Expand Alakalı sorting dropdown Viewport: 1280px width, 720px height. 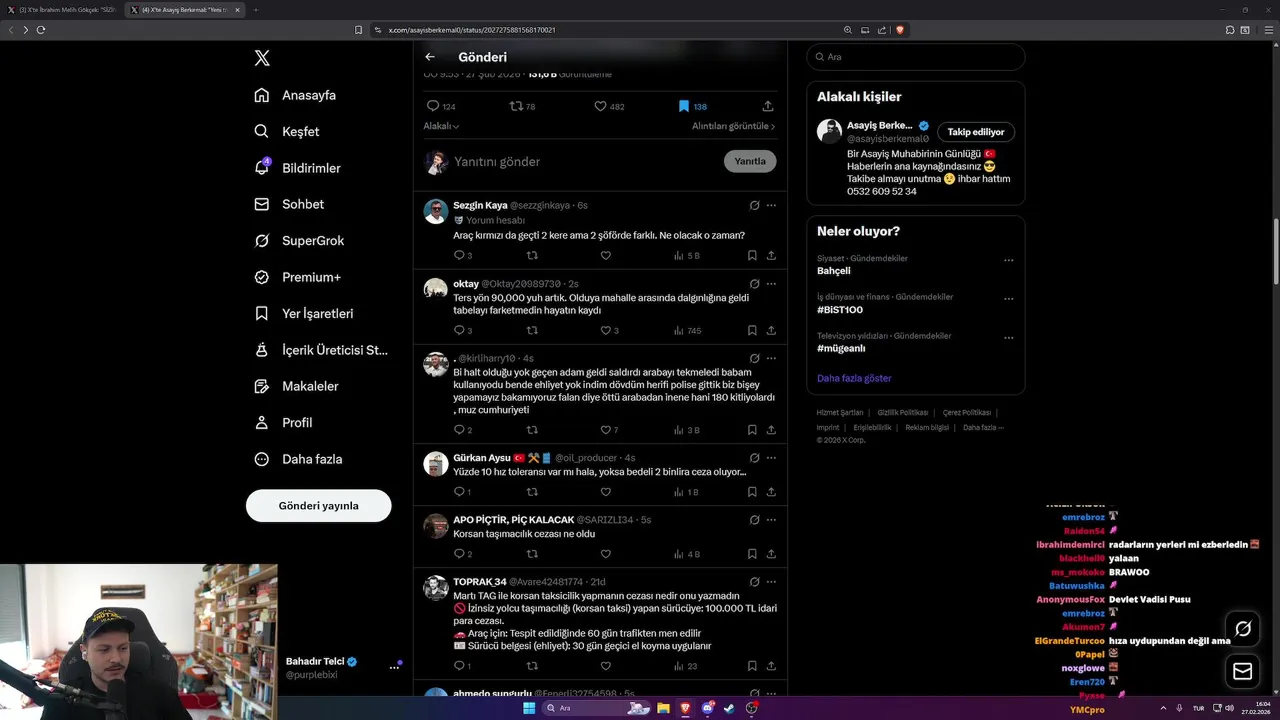point(441,126)
